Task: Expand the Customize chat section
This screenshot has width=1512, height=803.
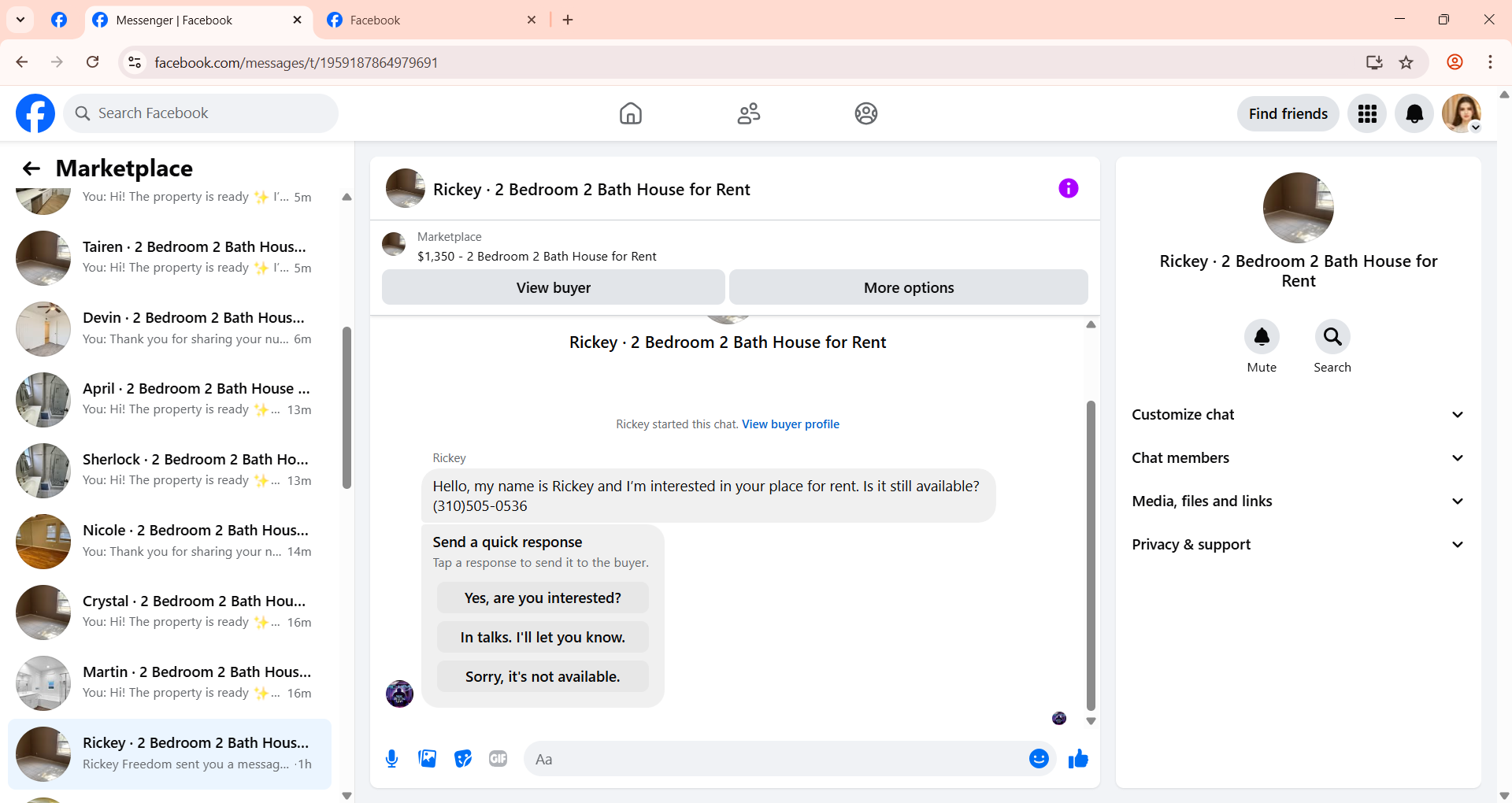Action: coord(1298,415)
